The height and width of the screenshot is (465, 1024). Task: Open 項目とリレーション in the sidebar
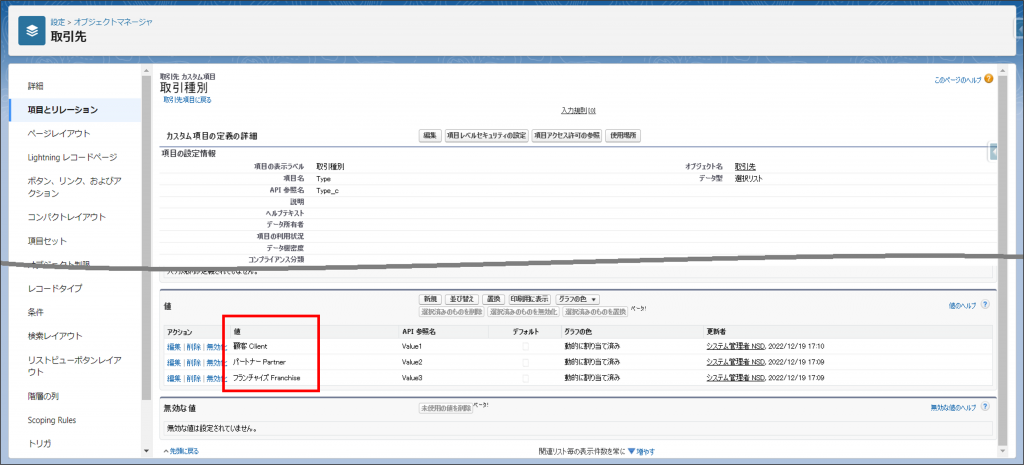pyautogui.click(x=63, y=109)
